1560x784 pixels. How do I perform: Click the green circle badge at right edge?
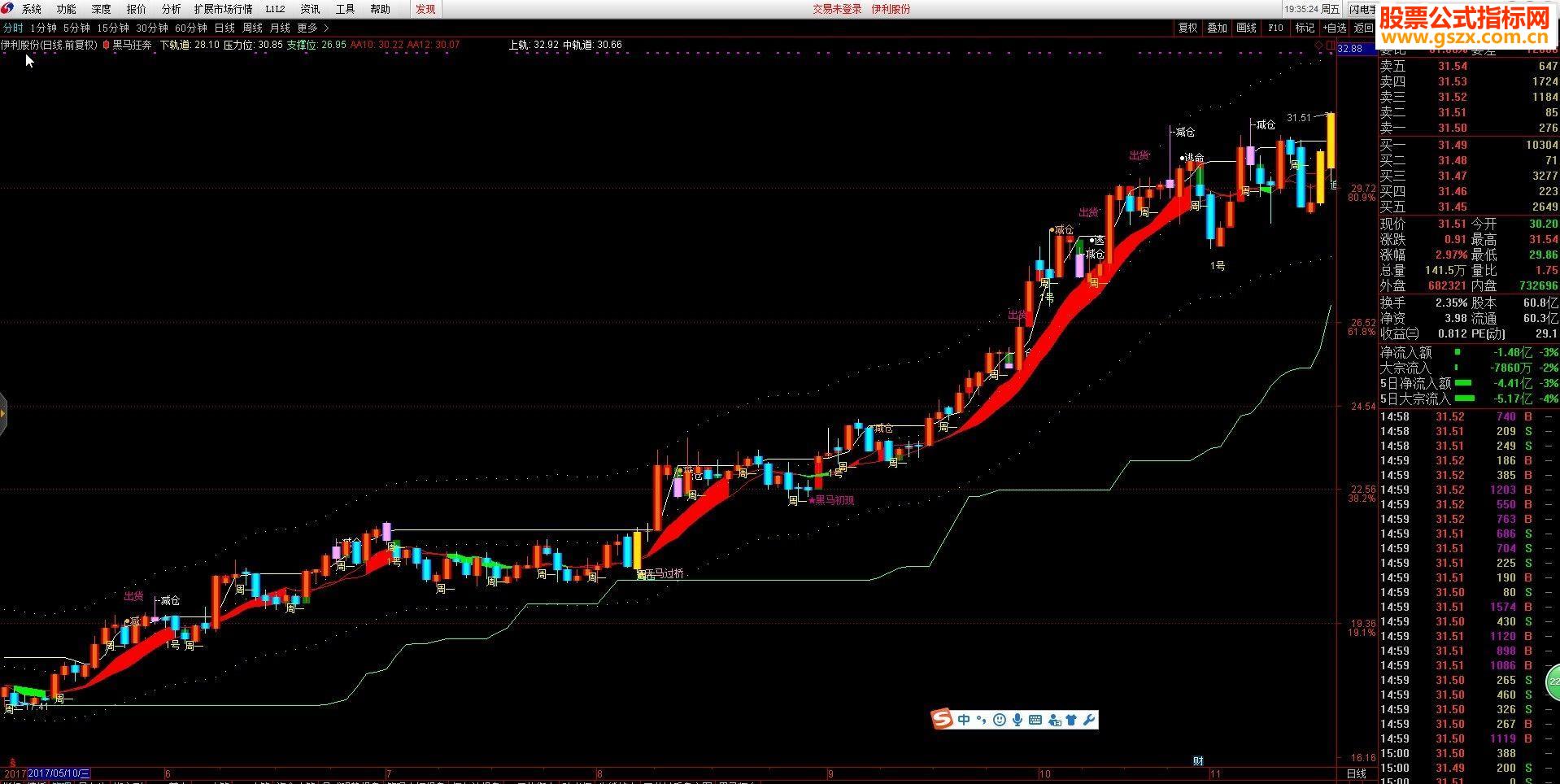1553,682
